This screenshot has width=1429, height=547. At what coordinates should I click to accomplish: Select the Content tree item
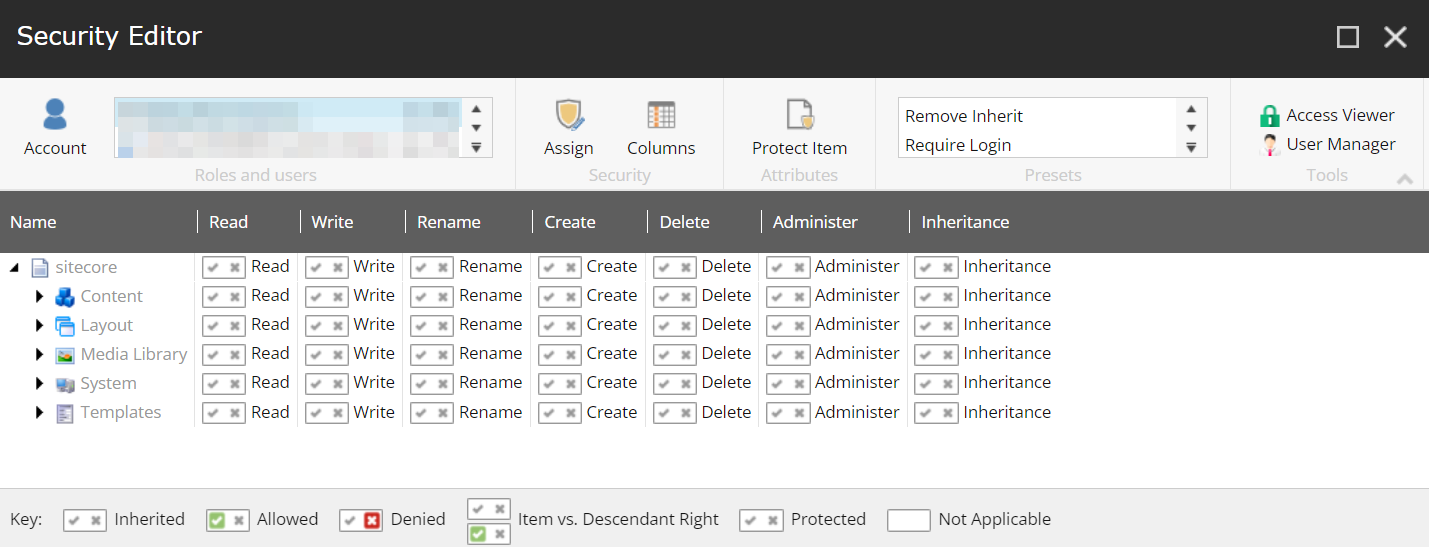(112, 296)
